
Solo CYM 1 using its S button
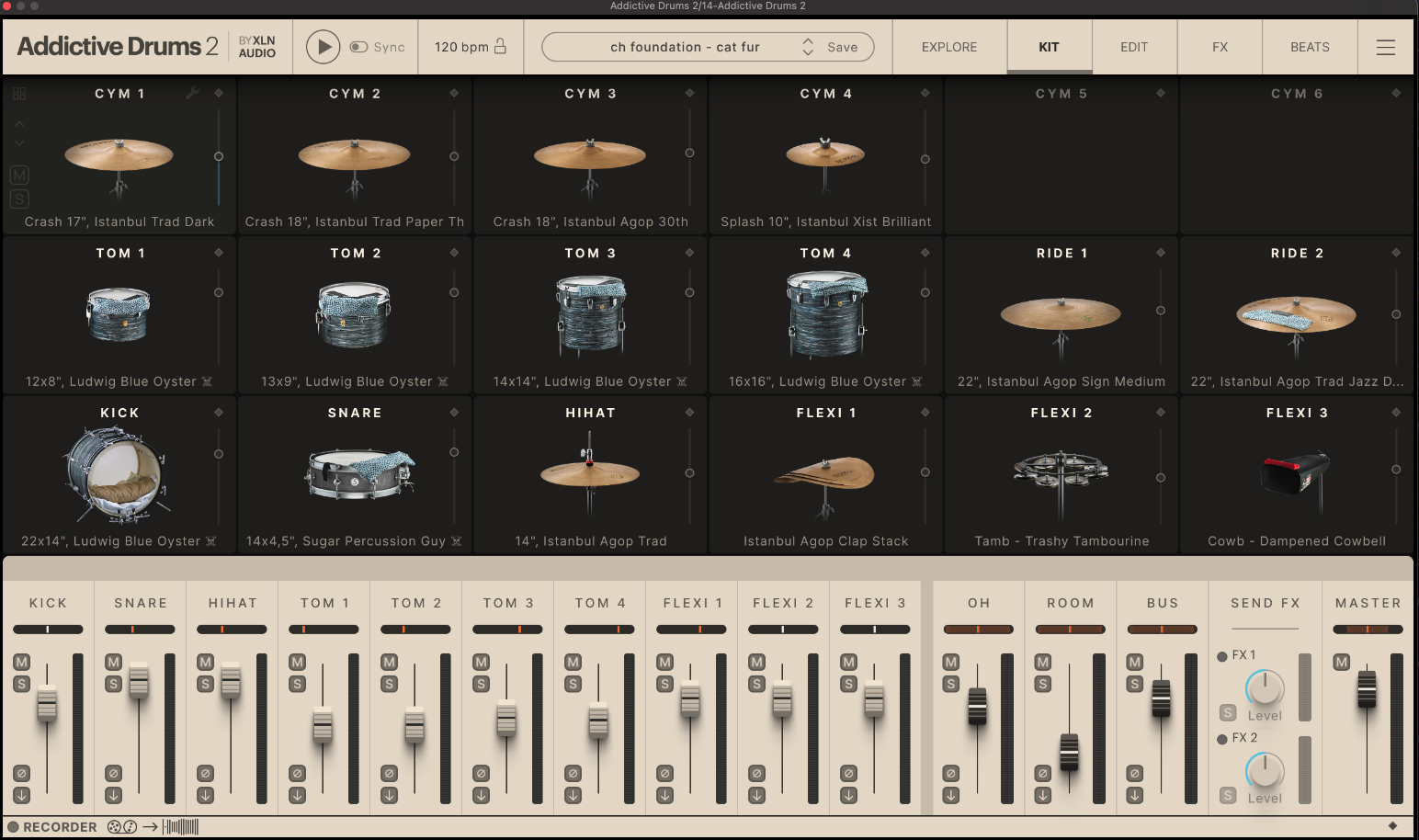click(x=19, y=199)
